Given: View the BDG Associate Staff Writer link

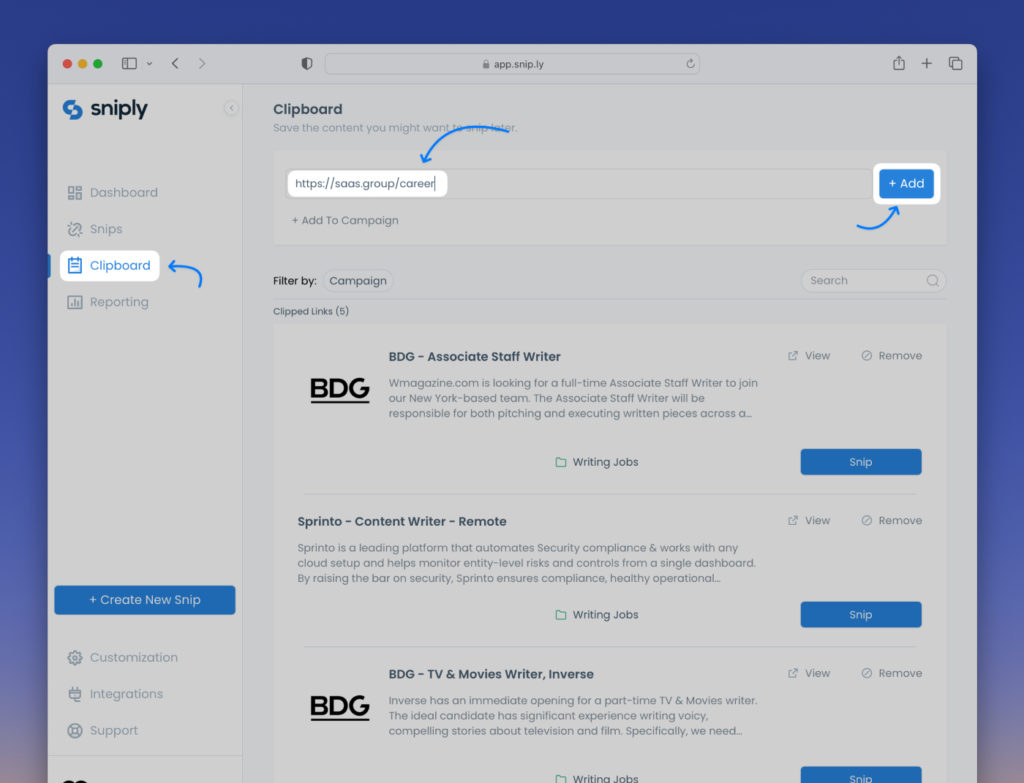Looking at the screenshot, I should pos(809,356).
